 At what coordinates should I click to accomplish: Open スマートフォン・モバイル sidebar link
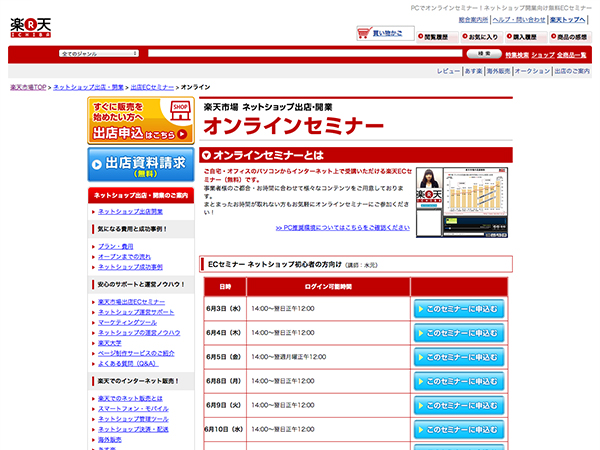click(x=133, y=409)
